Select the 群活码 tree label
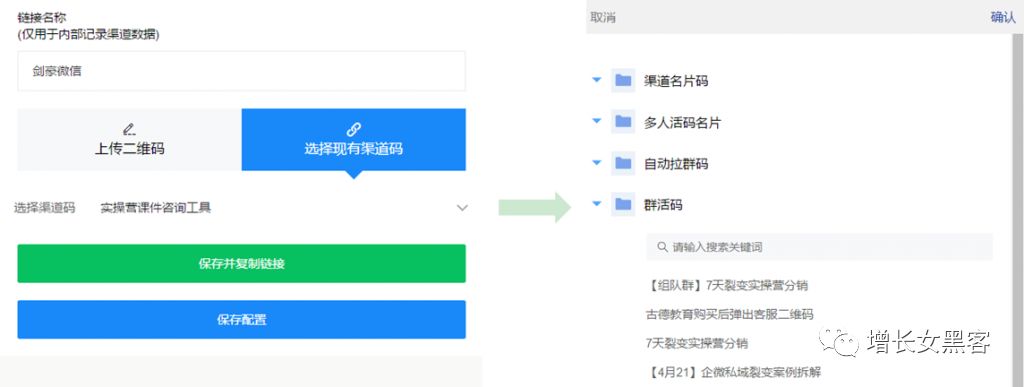1024x387 pixels. click(663, 205)
